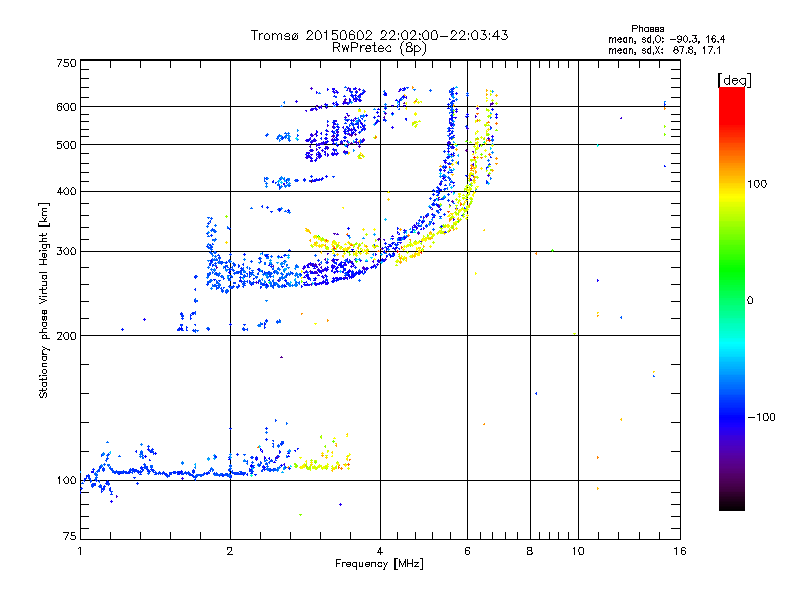This screenshot has width=800, height=600.
Task: Click the '300' y-axis tick label
Action: pos(67,252)
